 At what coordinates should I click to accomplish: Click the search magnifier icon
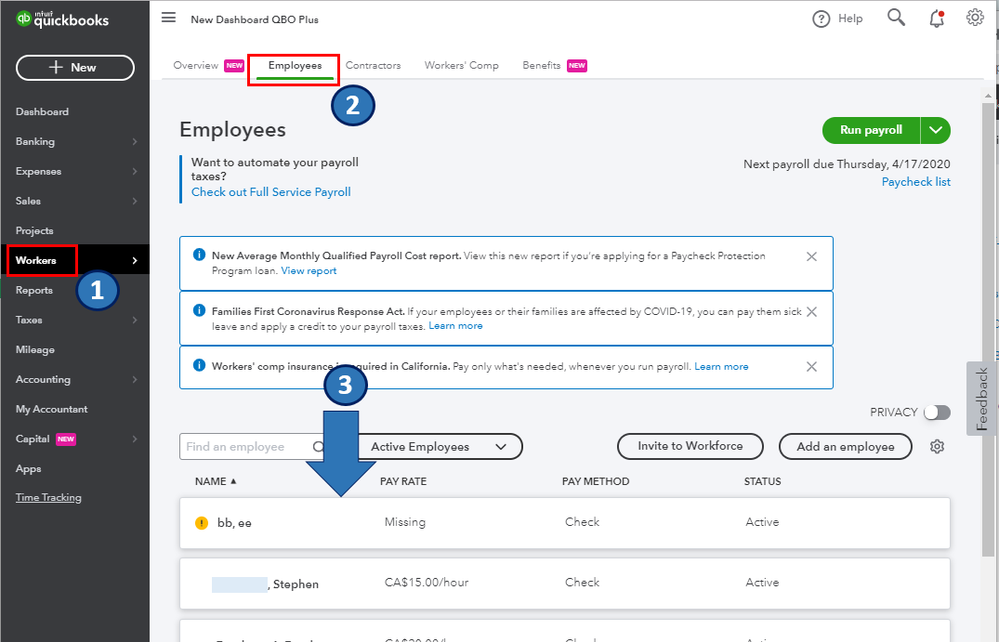coord(896,18)
